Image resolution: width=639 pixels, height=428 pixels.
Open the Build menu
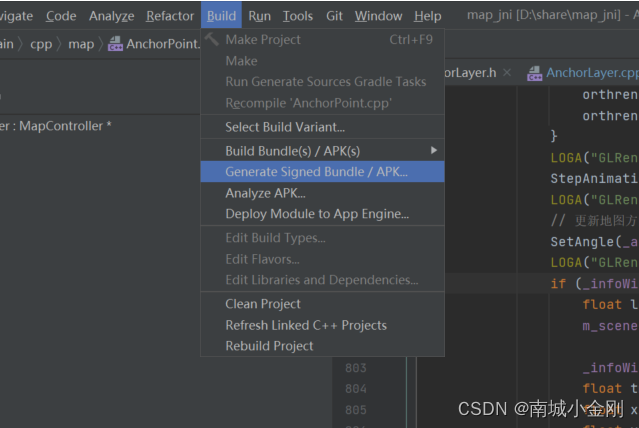[x=221, y=16]
